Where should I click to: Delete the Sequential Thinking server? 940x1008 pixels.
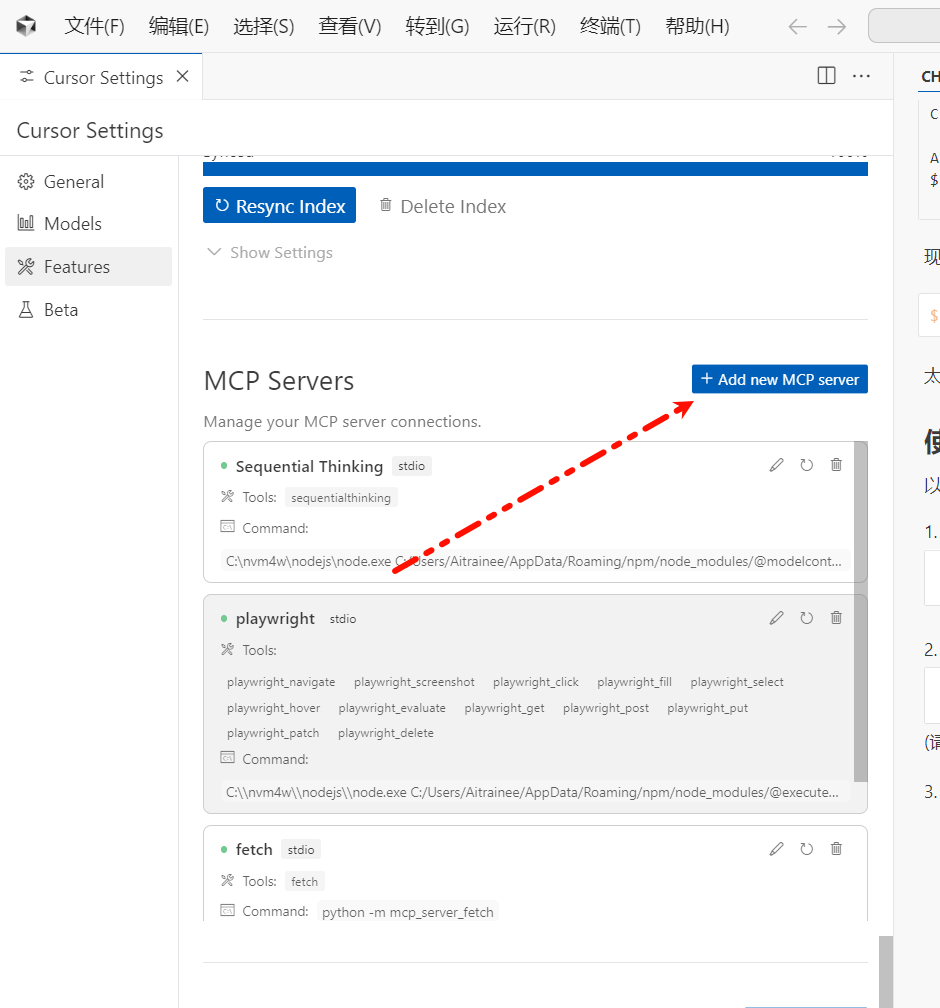point(836,465)
